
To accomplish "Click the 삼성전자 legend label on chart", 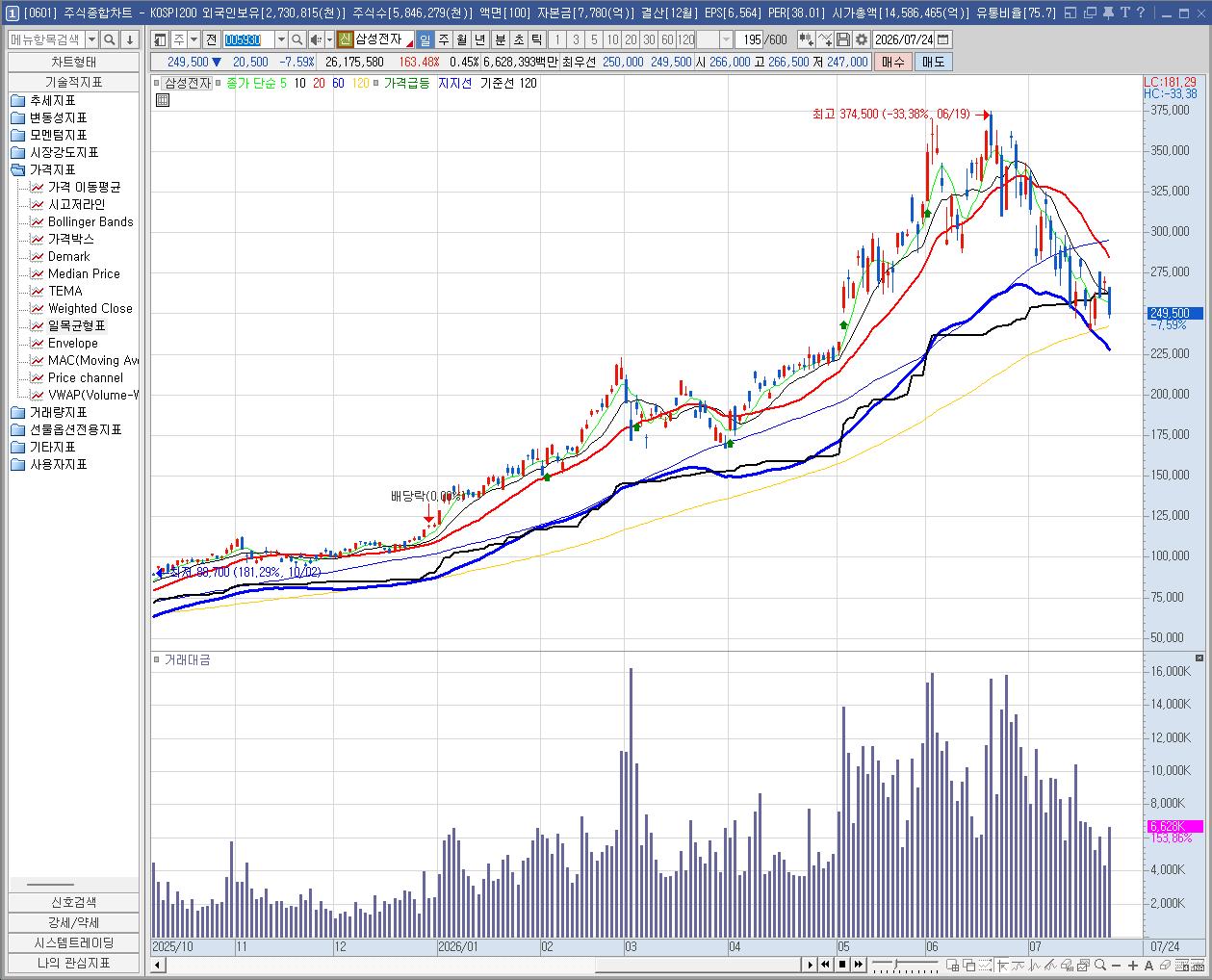I will [x=187, y=83].
